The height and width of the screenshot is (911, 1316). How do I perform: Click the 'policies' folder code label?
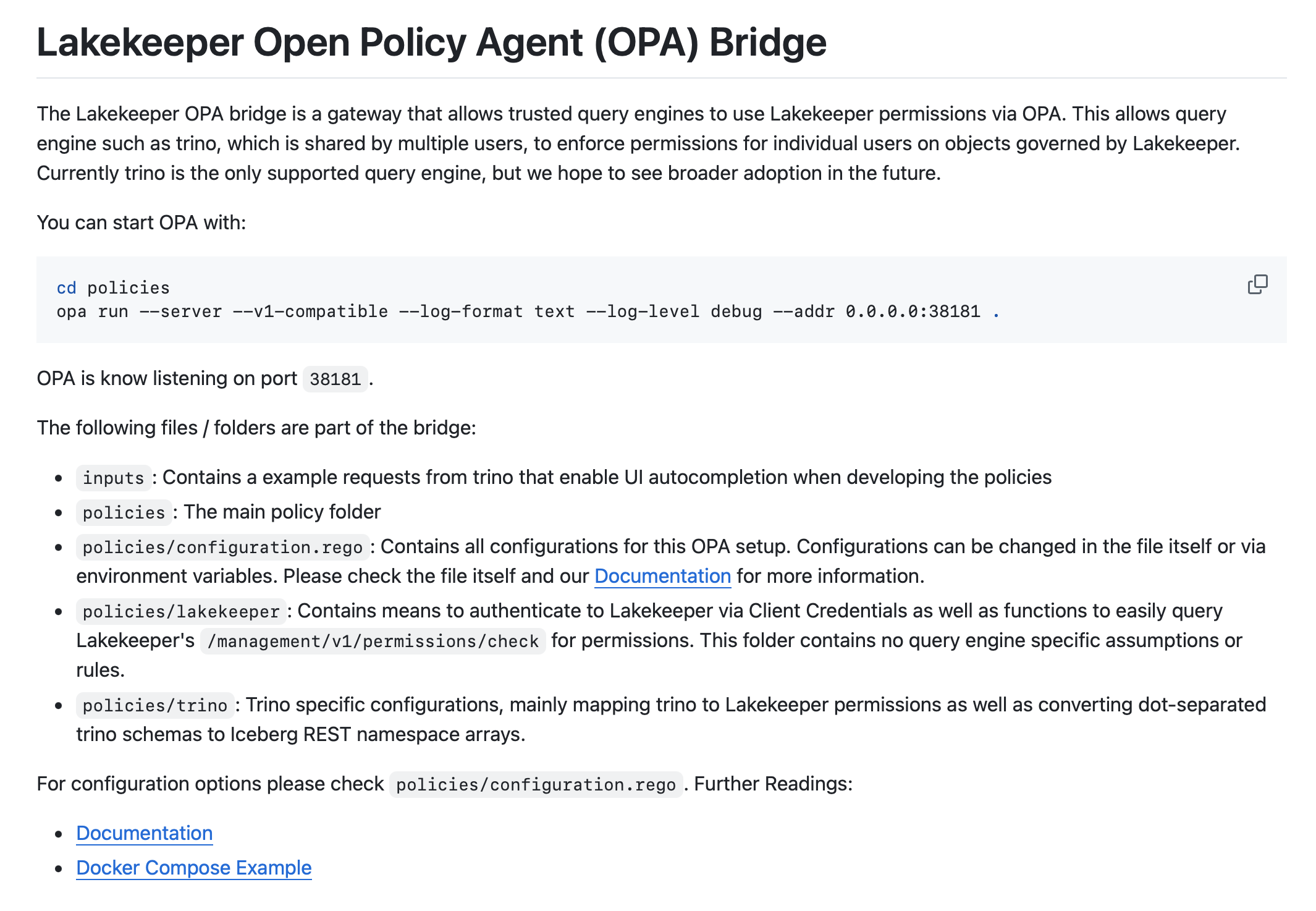(124, 512)
